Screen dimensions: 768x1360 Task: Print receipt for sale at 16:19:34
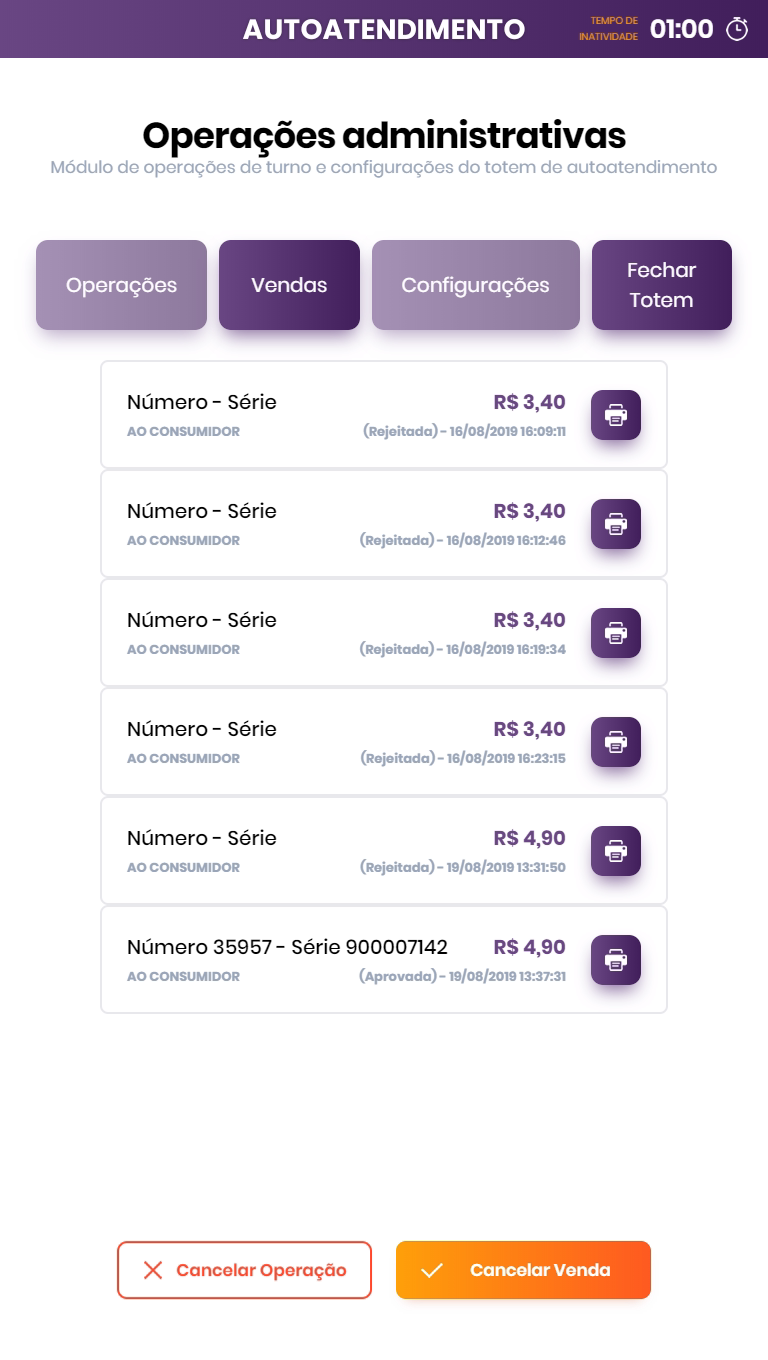click(x=616, y=633)
